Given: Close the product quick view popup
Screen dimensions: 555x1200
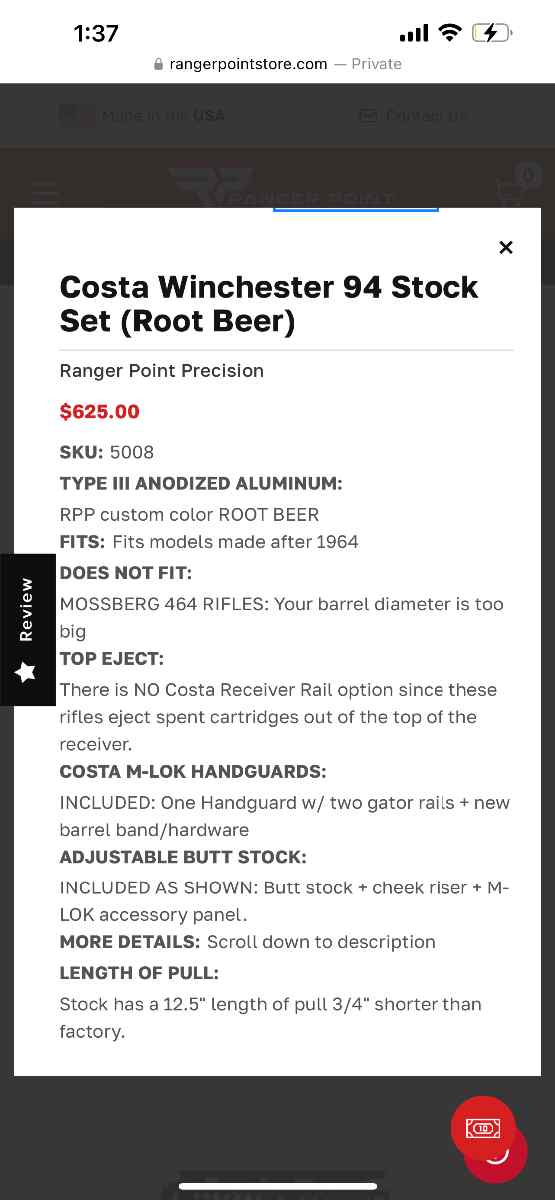Looking at the screenshot, I should pyautogui.click(x=506, y=247).
